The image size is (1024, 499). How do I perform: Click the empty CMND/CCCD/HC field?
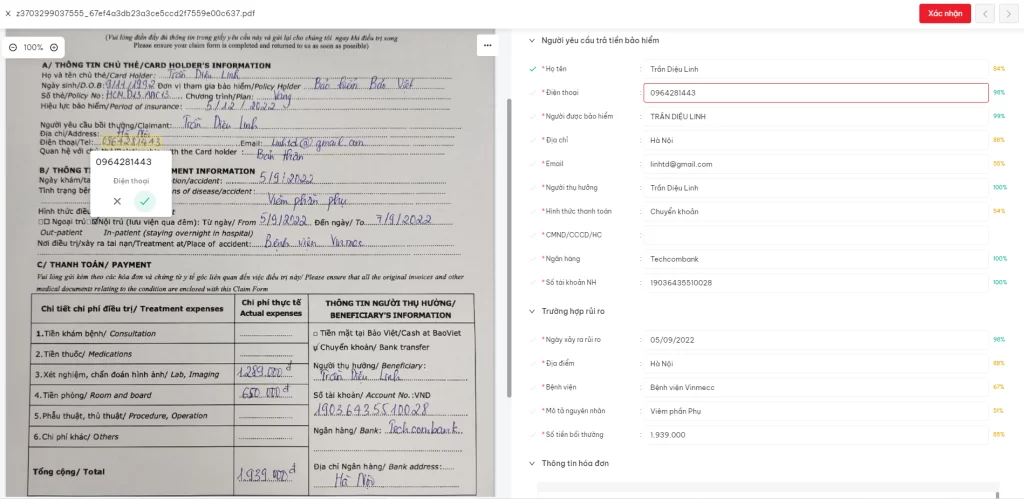point(816,235)
